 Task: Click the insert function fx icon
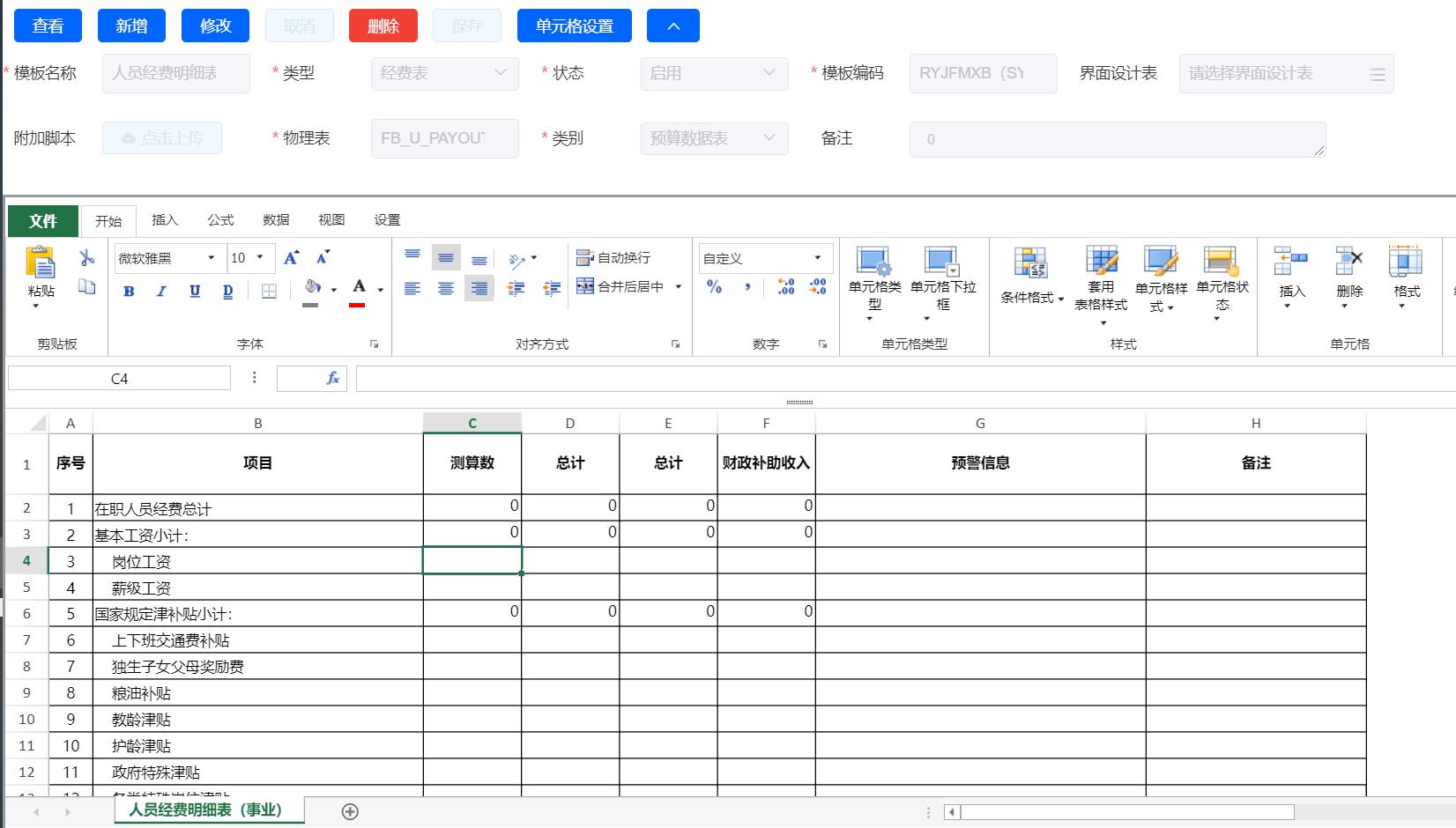click(333, 378)
